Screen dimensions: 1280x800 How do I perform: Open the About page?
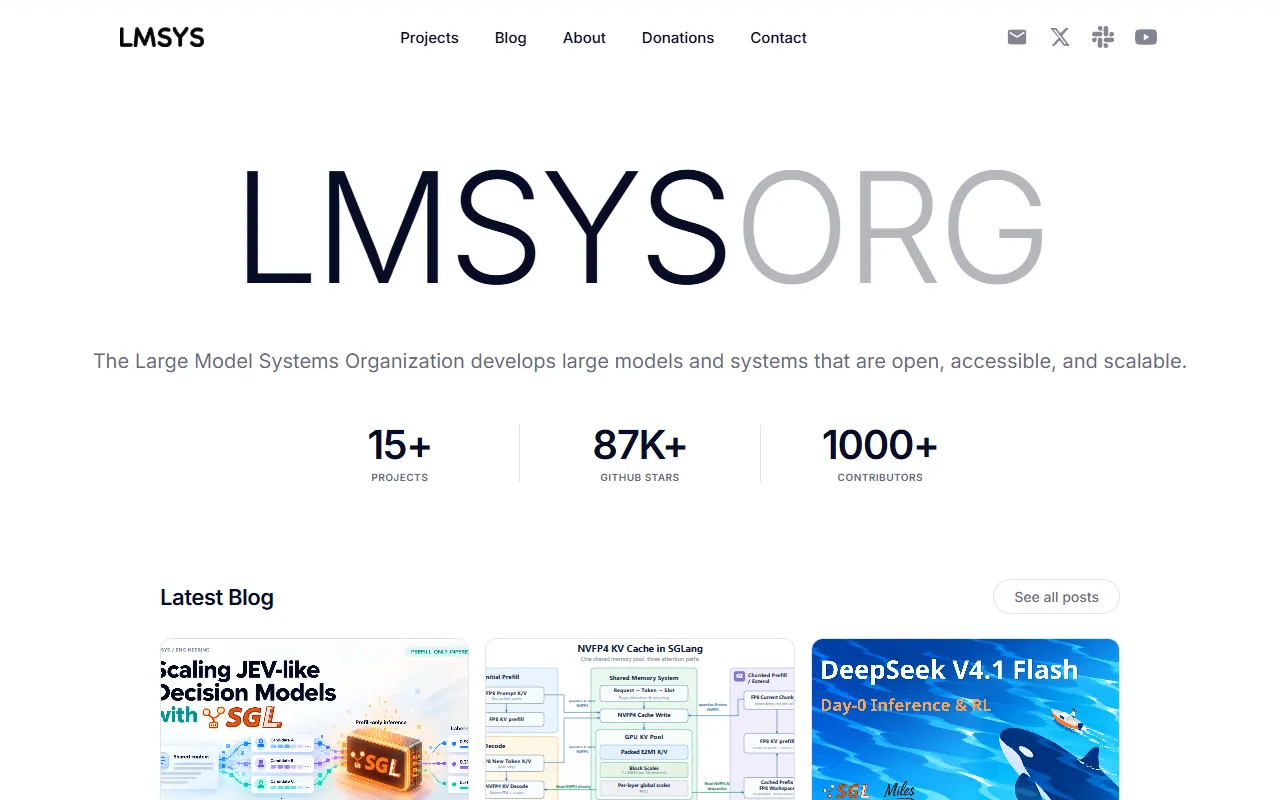(x=584, y=38)
